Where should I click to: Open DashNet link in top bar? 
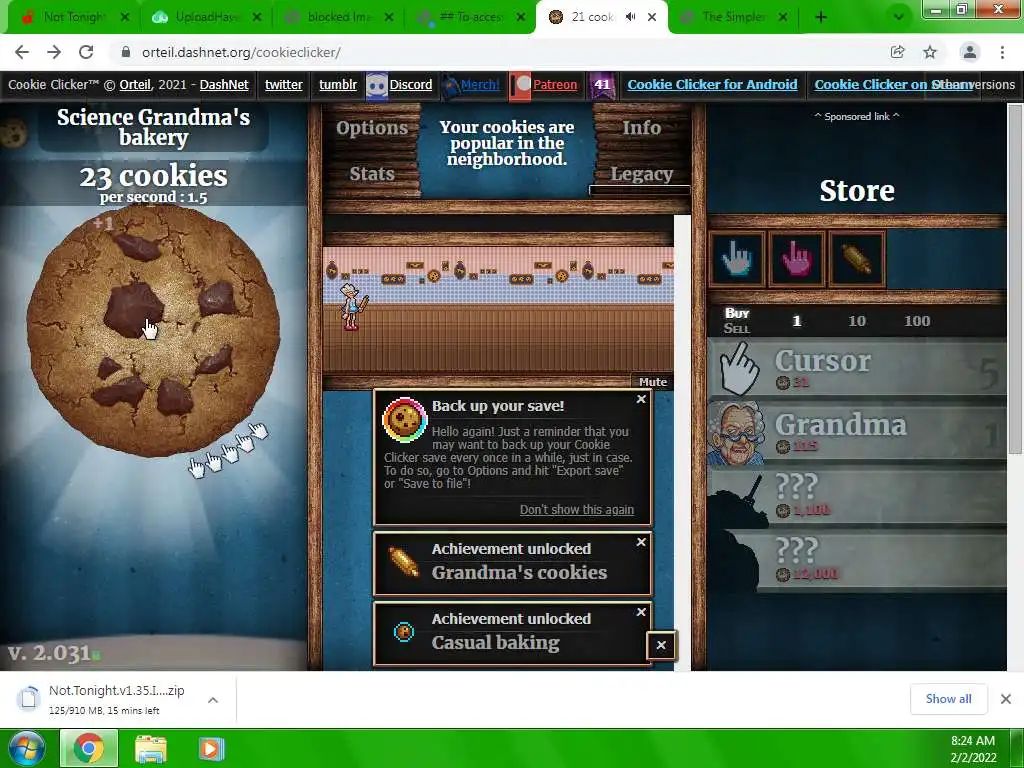224,84
